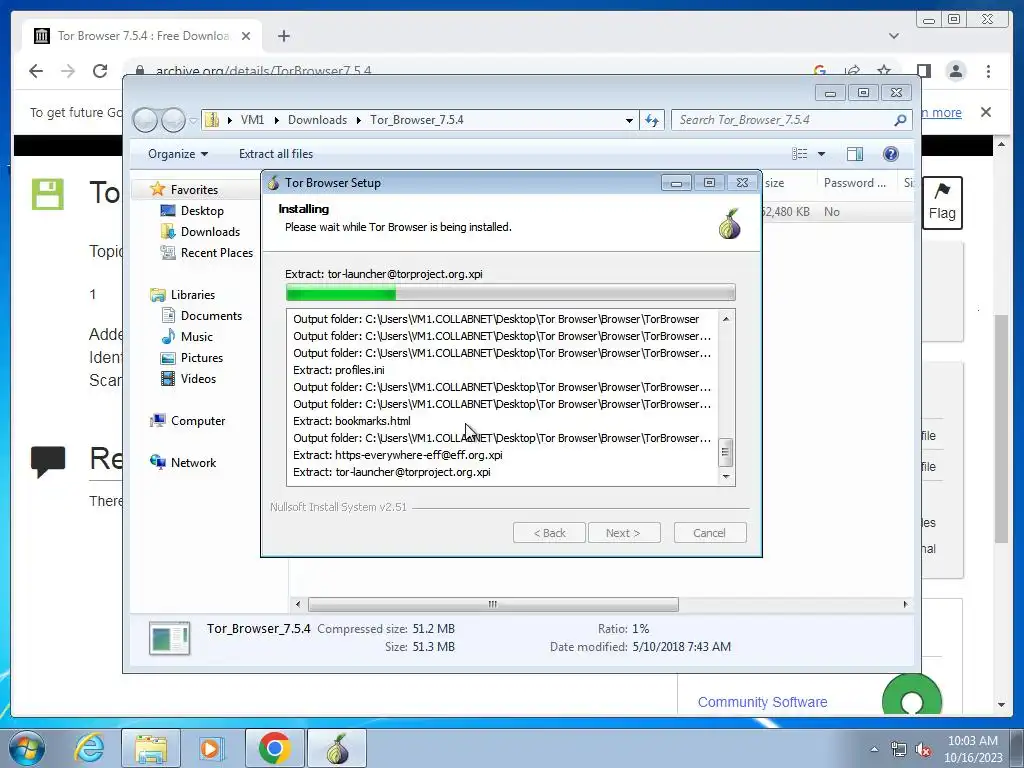Select VM1 in the address breadcrumb
Viewport: 1024px width, 768px height.
click(x=252, y=120)
